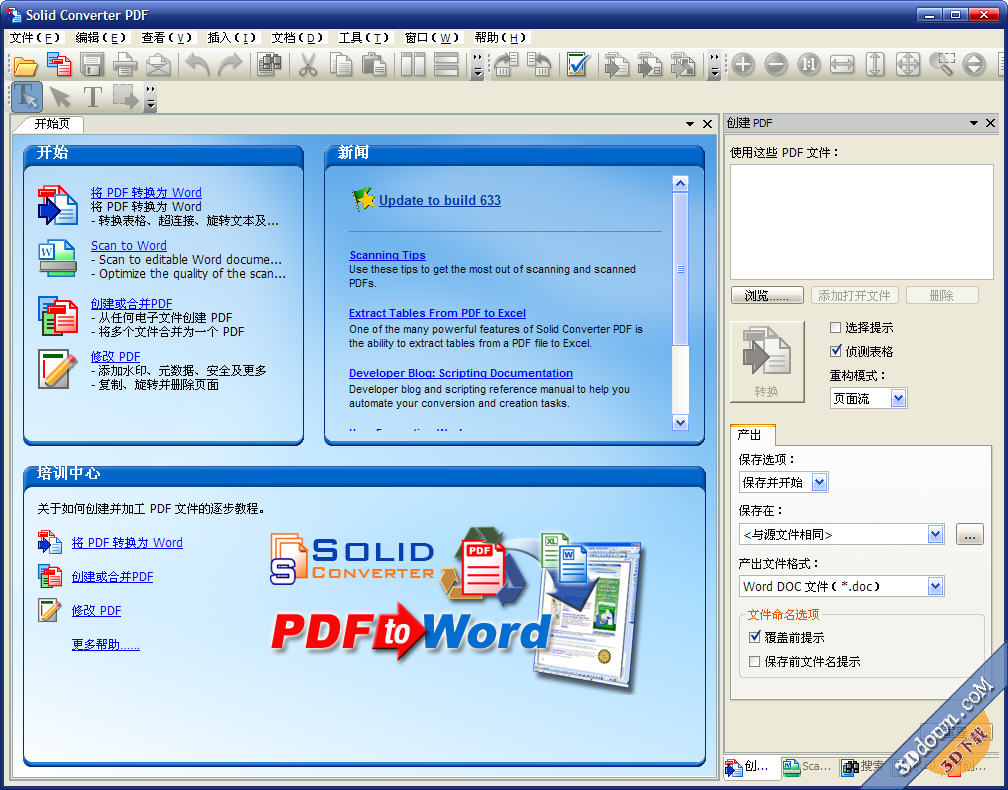This screenshot has width=1008, height=790.
Task: Enable the 选择提示 checkbox
Action: point(836,328)
